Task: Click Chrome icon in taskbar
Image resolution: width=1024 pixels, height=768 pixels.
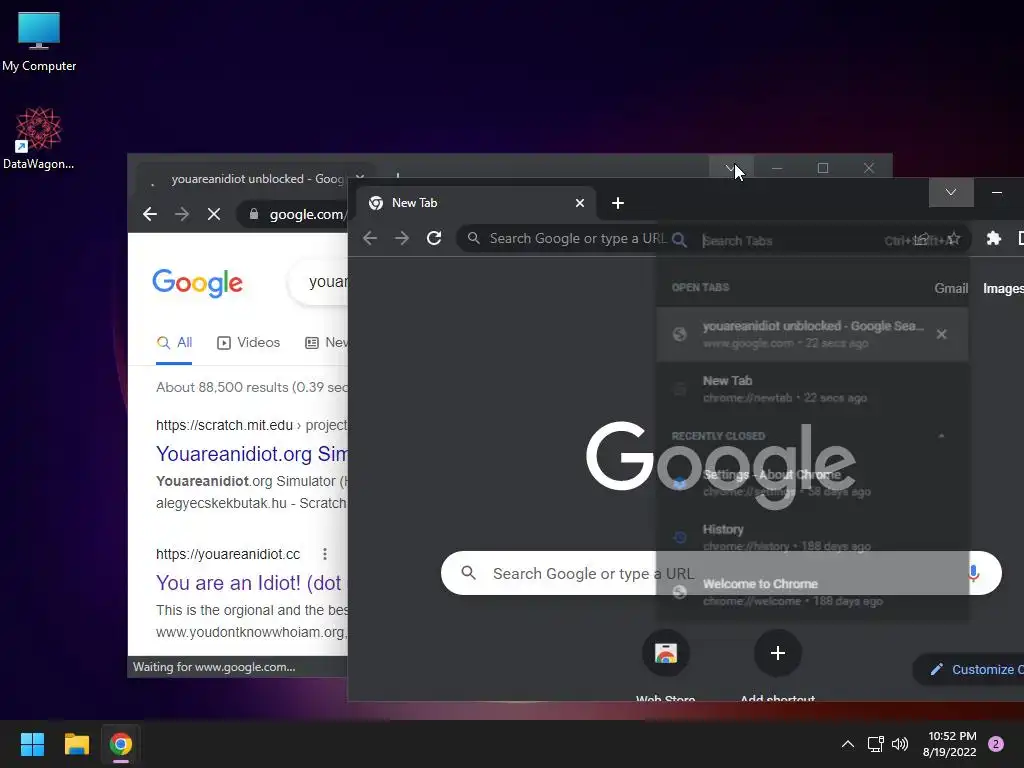Action: point(121,744)
